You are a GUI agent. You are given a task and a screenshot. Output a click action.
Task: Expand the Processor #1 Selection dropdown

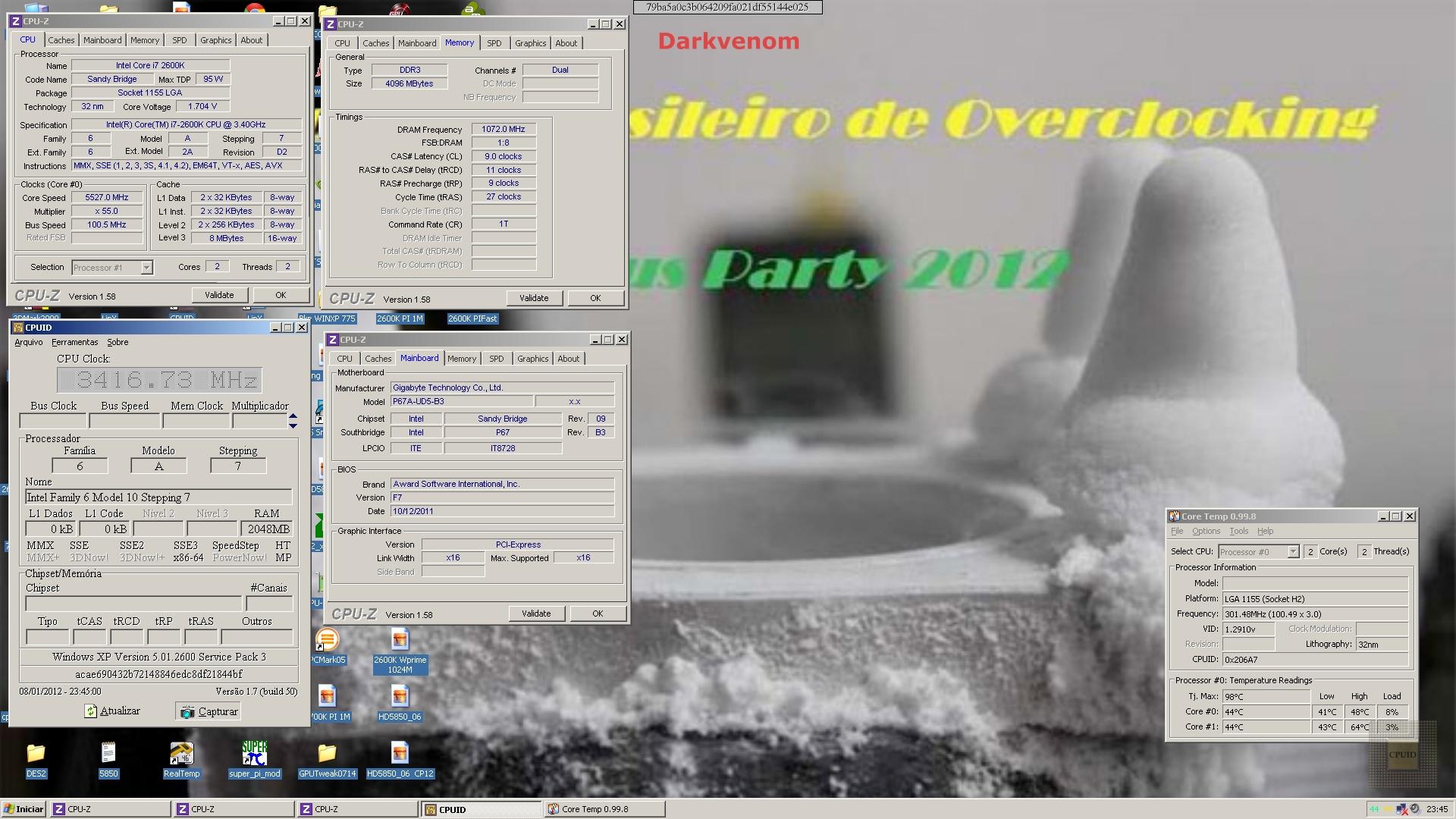[x=146, y=268]
